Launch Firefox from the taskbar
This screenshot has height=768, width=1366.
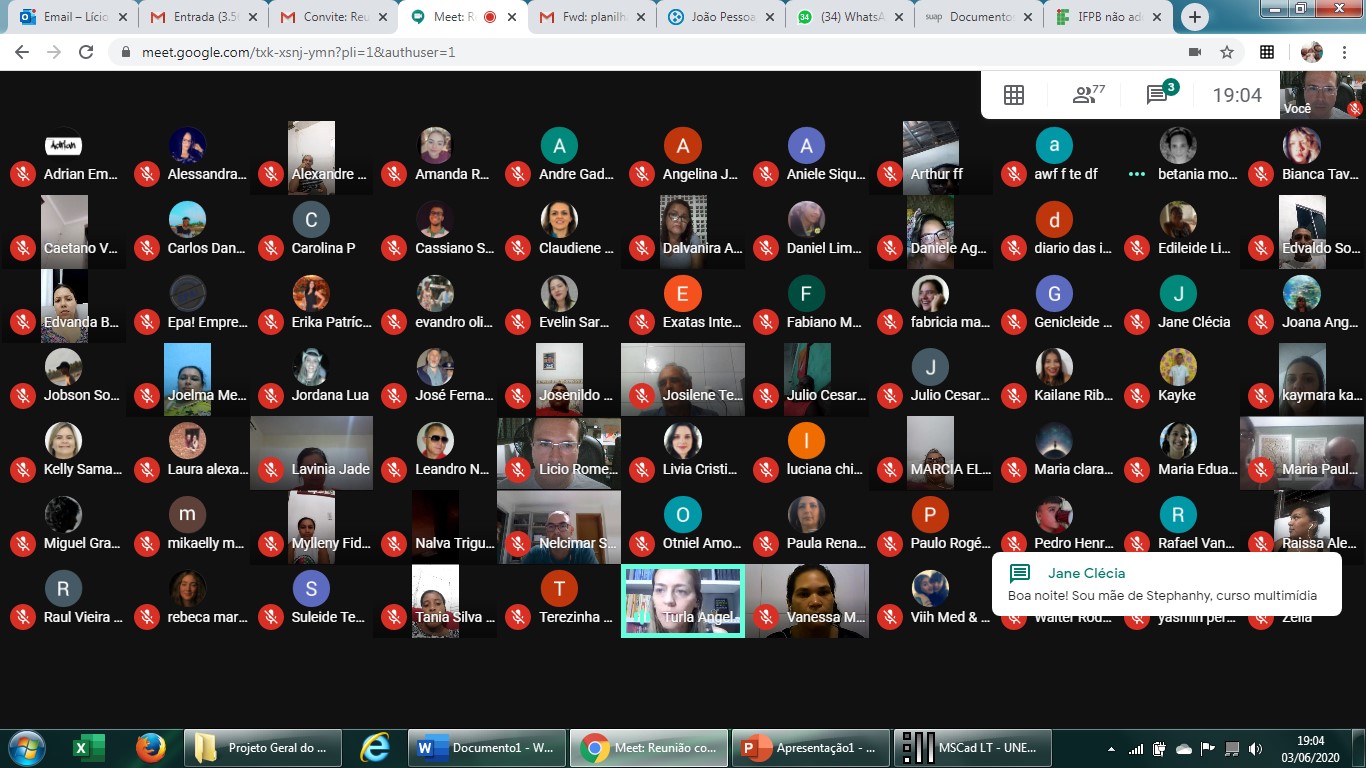click(x=150, y=748)
